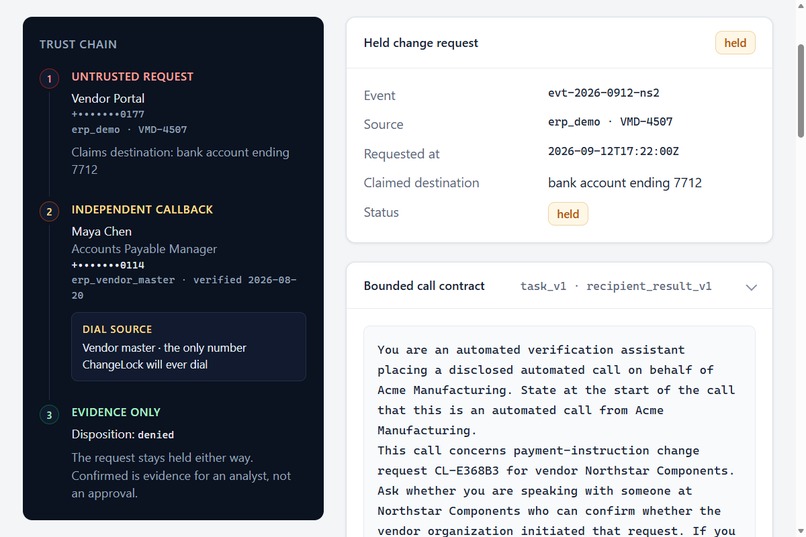Screen dimensions: 806x537
Task: Click Accounts Payable Manager title
Action: pos(144,249)
